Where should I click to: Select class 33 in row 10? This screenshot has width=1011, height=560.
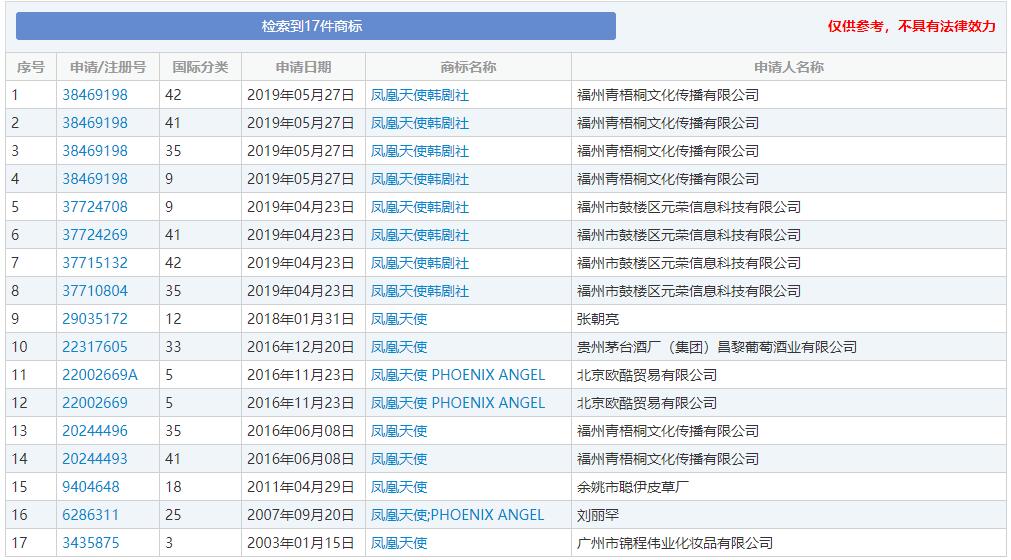coord(173,347)
